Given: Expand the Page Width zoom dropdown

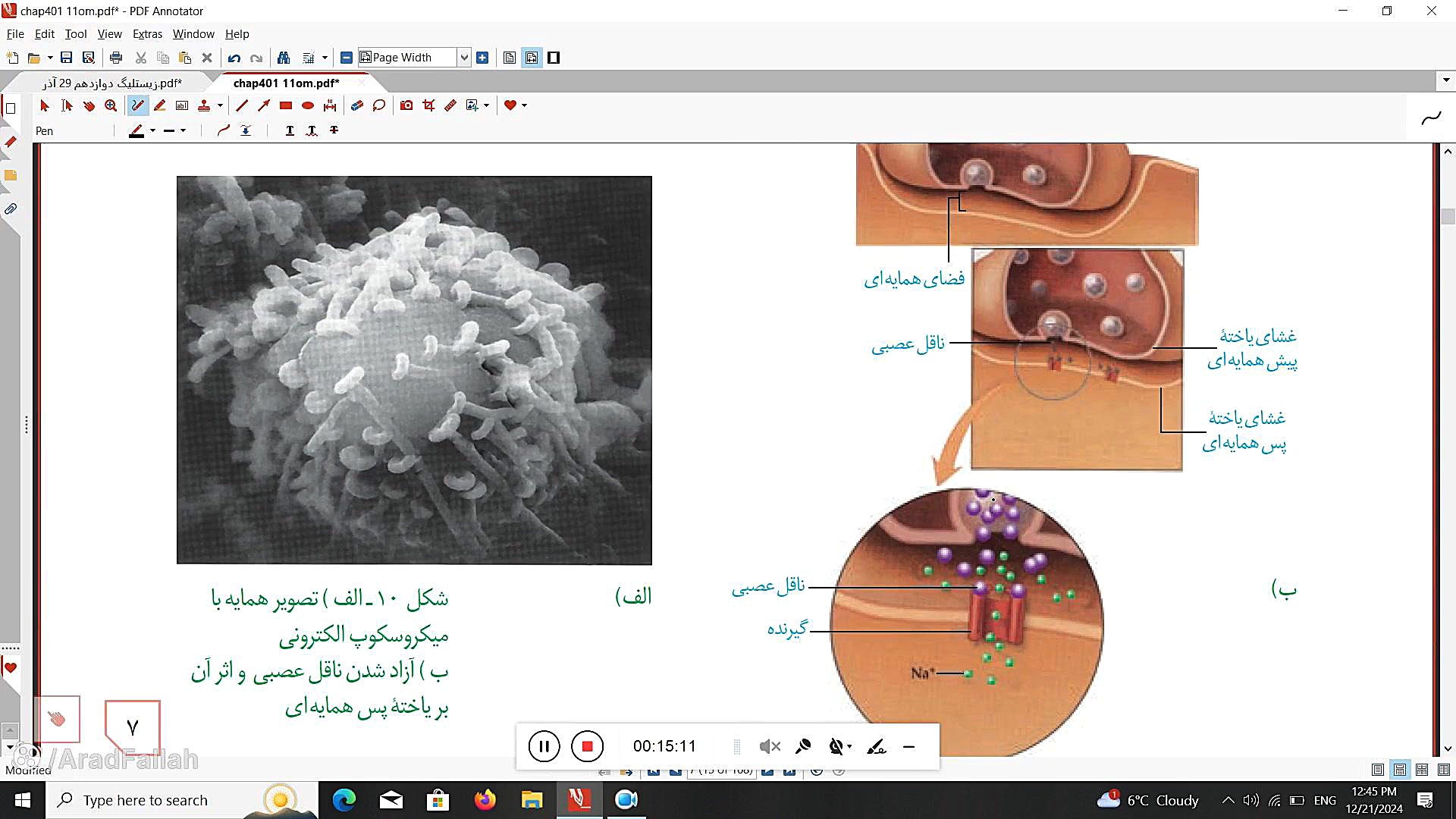Looking at the screenshot, I should click(464, 58).
